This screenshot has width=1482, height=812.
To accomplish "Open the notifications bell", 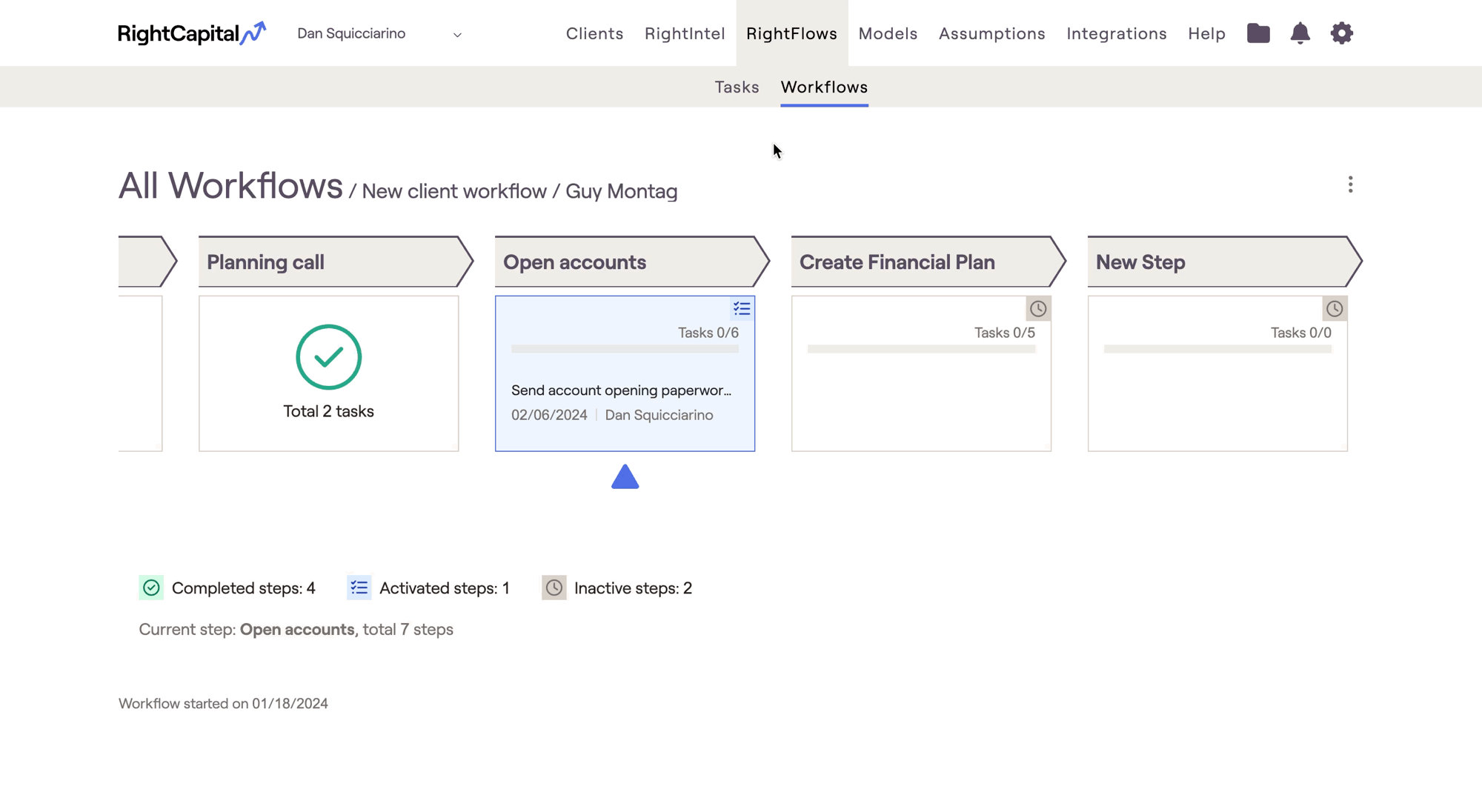I will click(x=1300, y=33).
